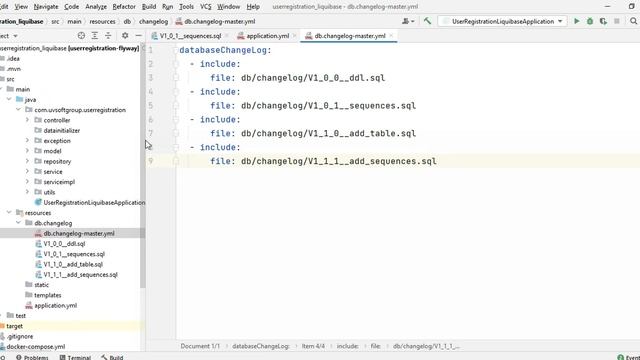The image size is (640, 360).
Task: Expand the service package
Action: [x=27, y=171]
